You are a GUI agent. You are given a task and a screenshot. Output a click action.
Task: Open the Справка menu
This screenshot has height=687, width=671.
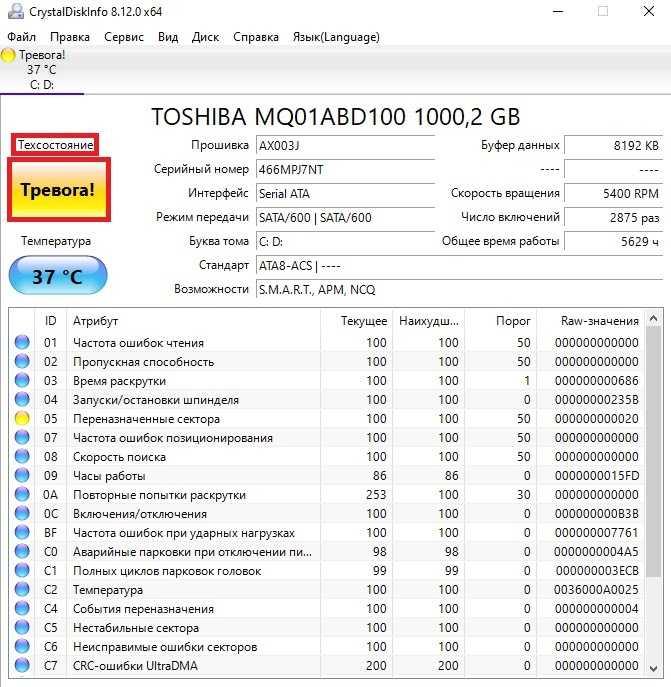256,37
